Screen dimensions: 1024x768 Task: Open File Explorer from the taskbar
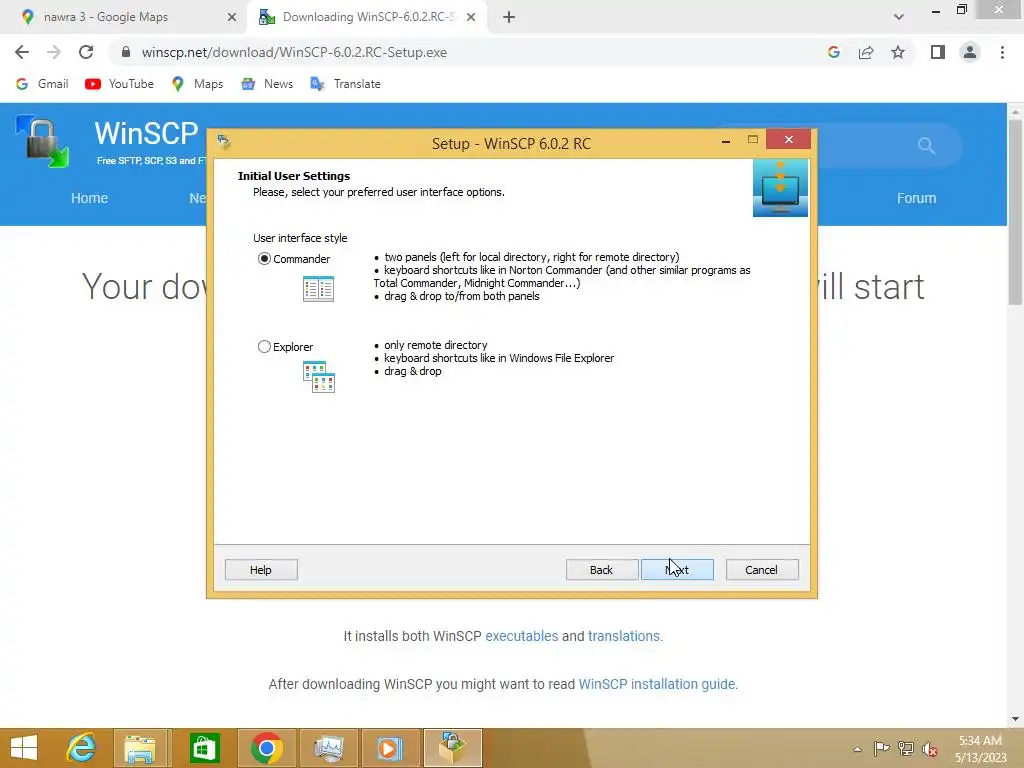click(140, 748)
